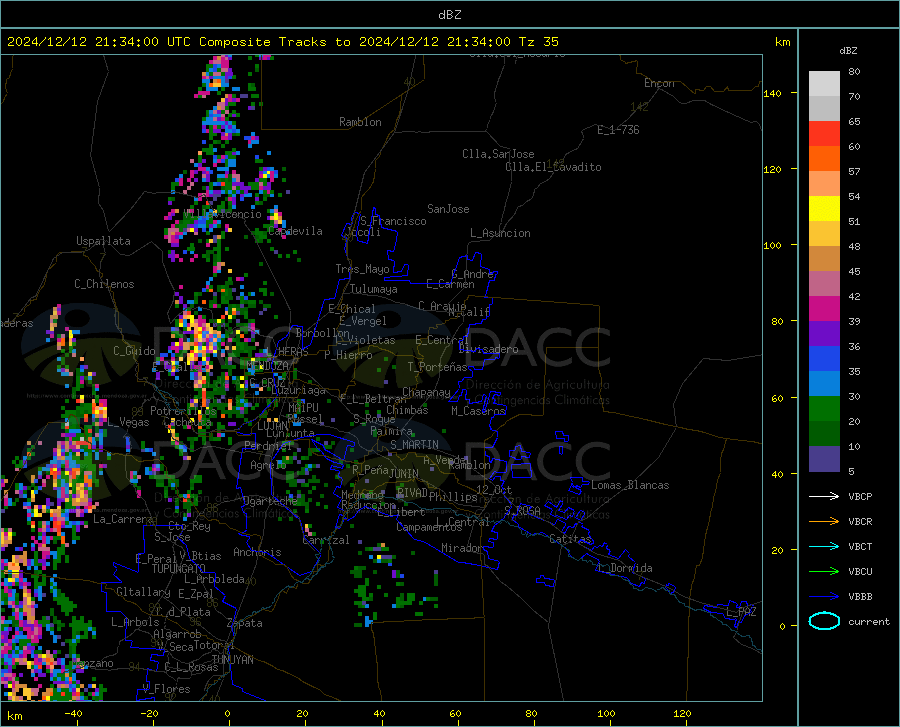Click the L_Vegas place label
Viewport: 900px width, 727px height.
[x=128, y=422]
